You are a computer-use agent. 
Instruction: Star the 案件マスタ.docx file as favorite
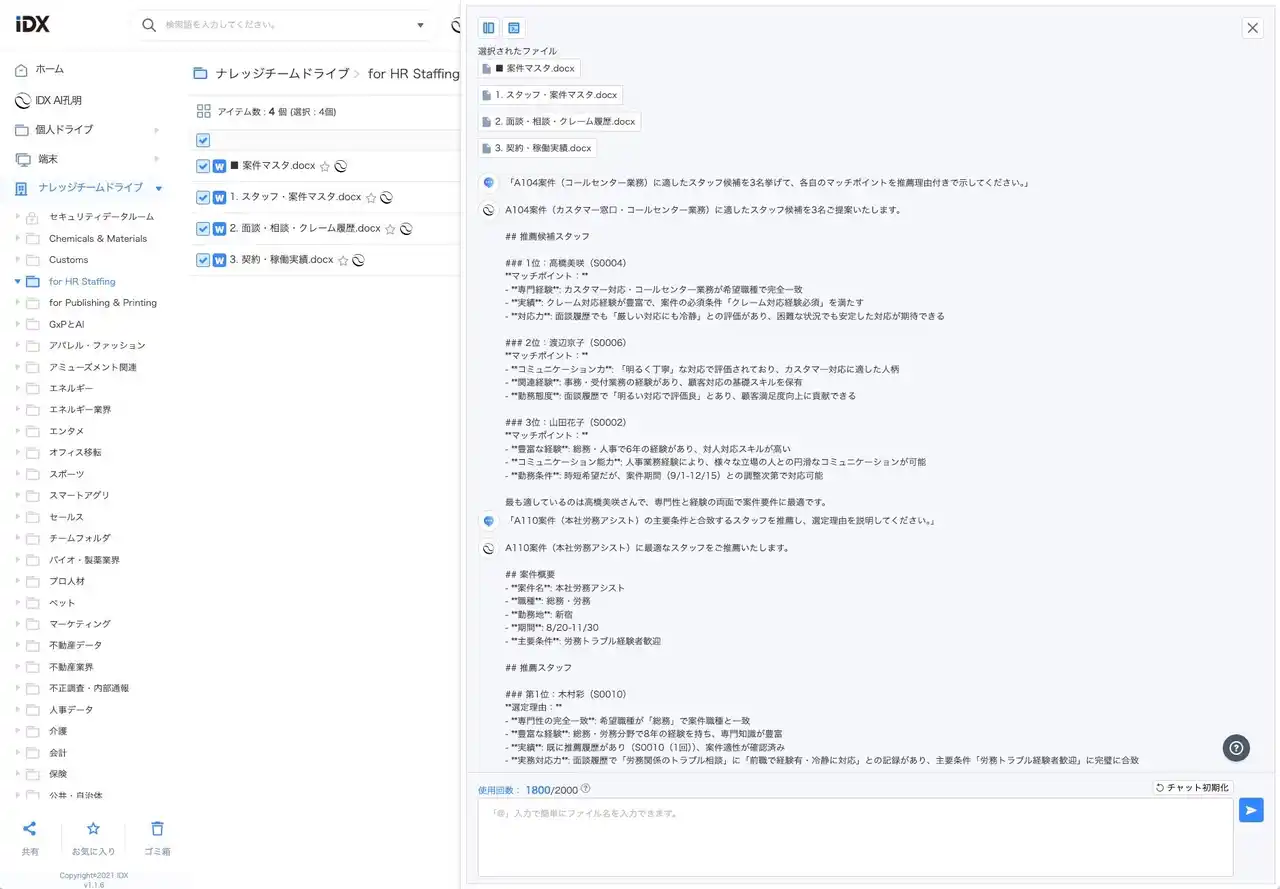pyautogui.click(x=325, y=167)
